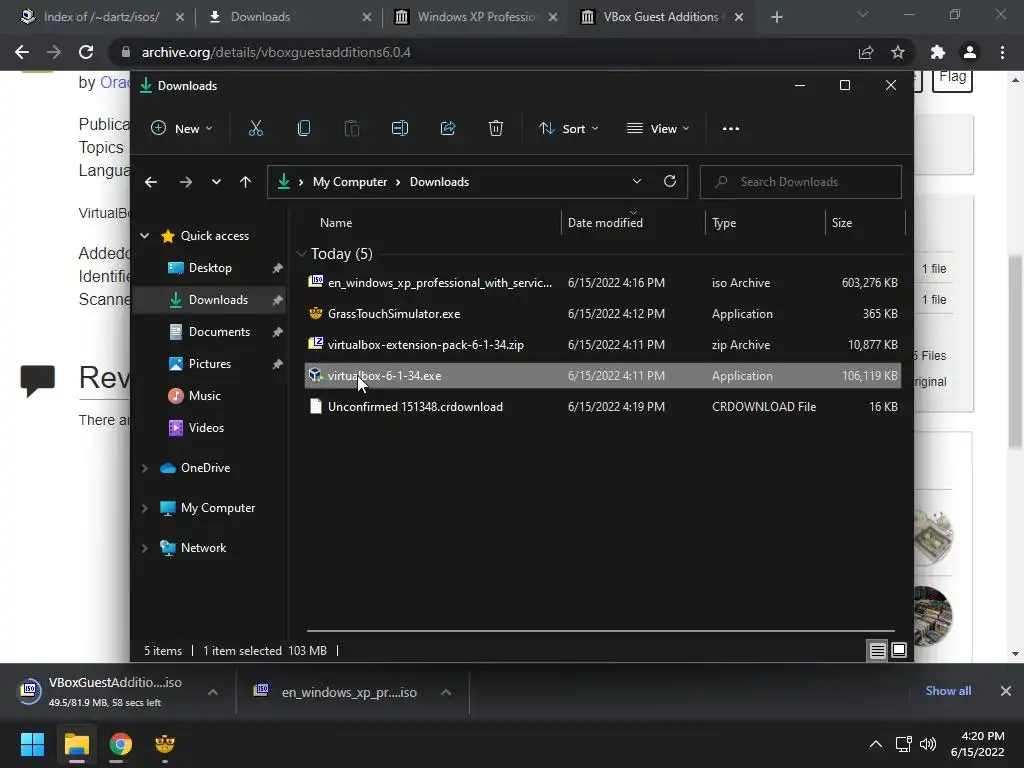Click the Flag button on archive.org page
The height and width of the screenshot is (768, 1024).
coord(952,78)
